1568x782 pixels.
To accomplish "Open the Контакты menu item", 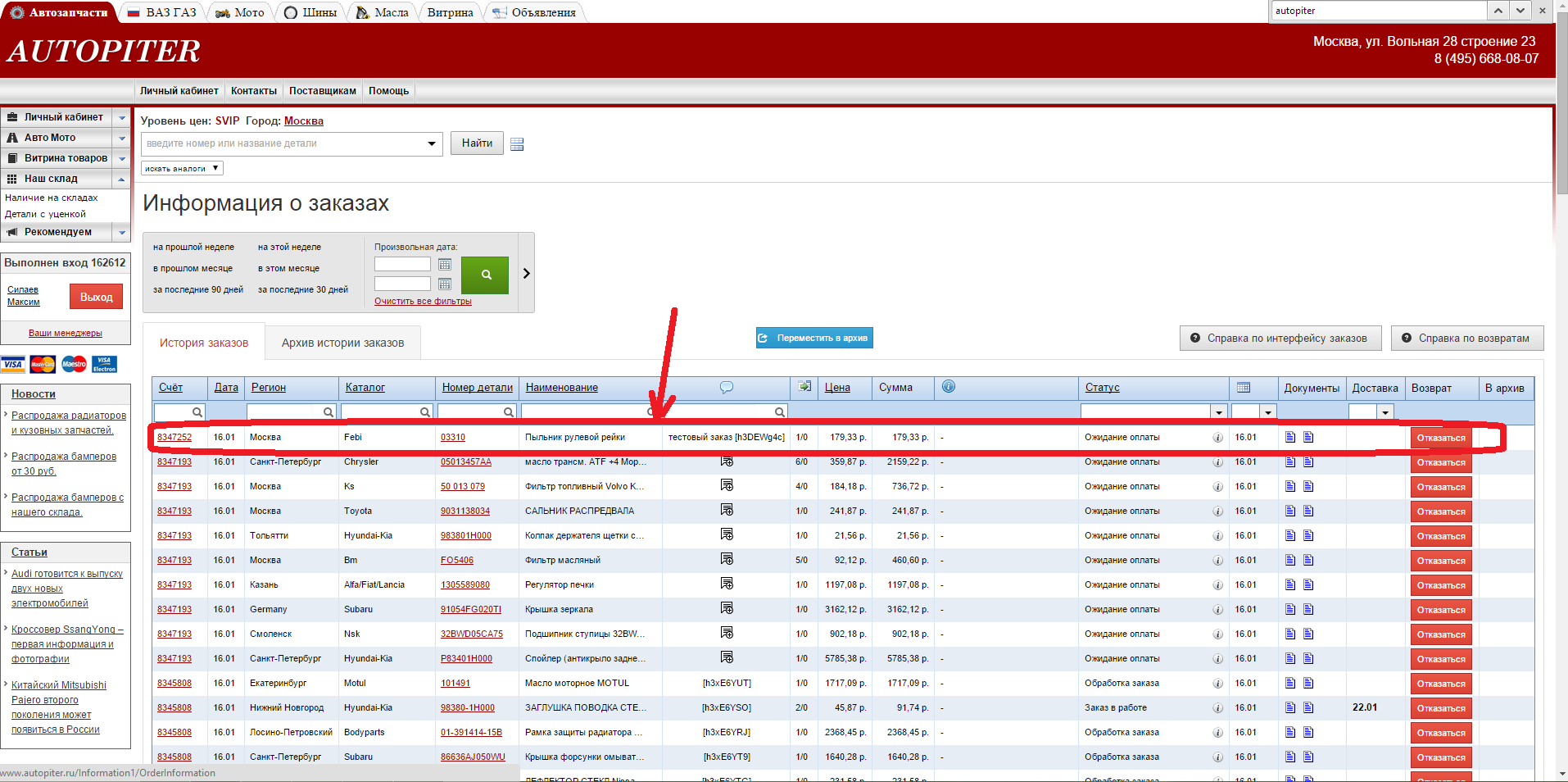I will pos(254,91).
